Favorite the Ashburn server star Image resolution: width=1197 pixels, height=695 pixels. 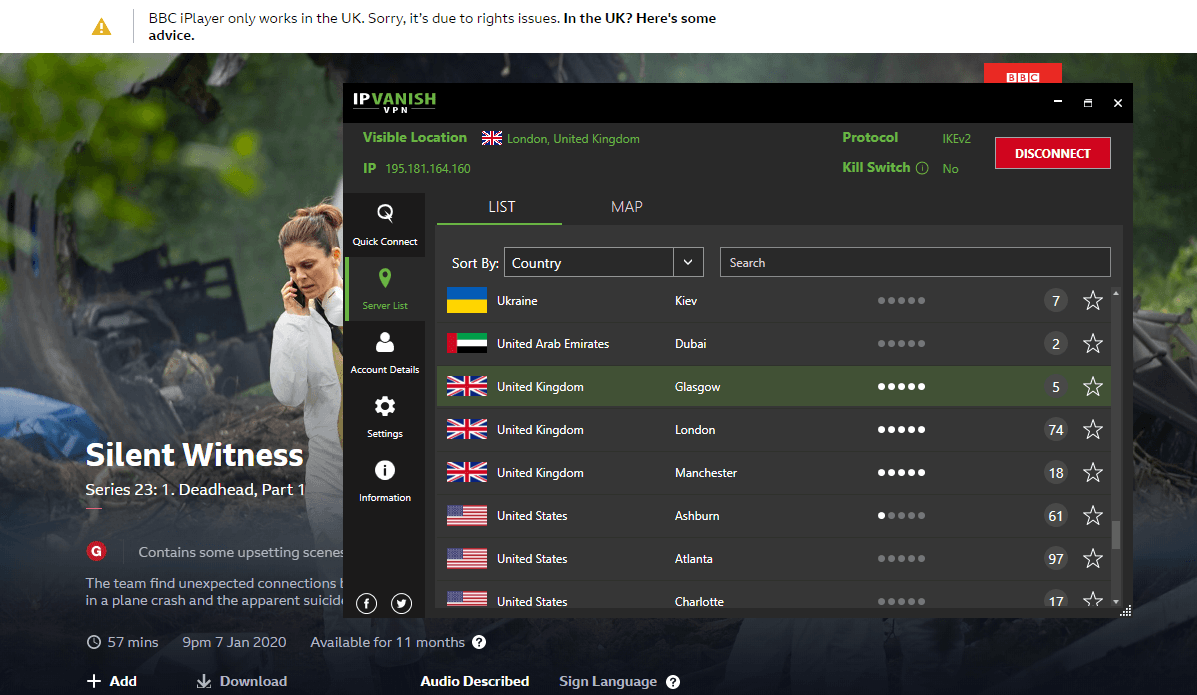tap(1092, 516)
